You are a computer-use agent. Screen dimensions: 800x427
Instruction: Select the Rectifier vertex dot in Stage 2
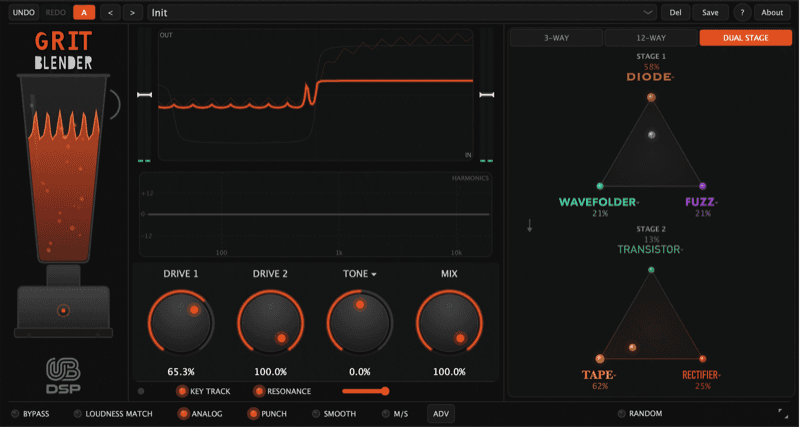point(703,358)
